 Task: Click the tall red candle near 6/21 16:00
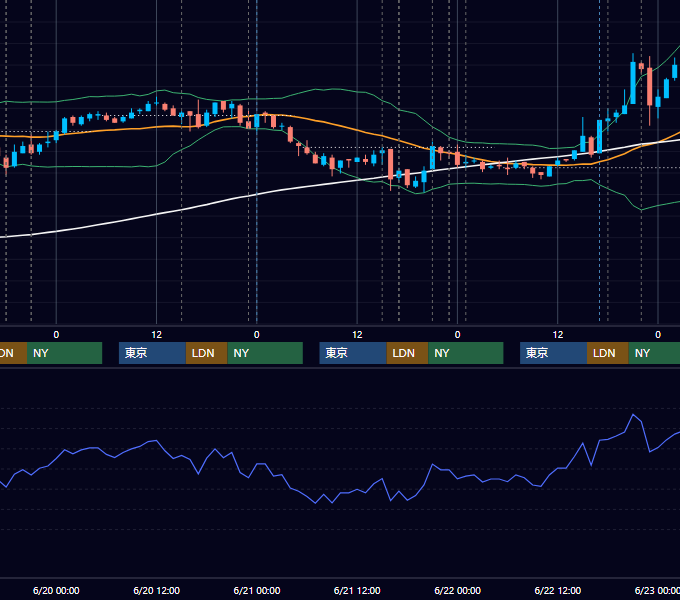tap(391, 165)
